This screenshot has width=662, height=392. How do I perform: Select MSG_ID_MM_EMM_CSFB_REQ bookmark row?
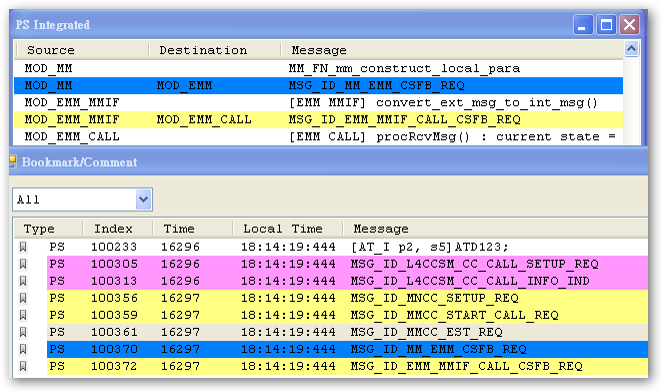(x=347, y=349)
